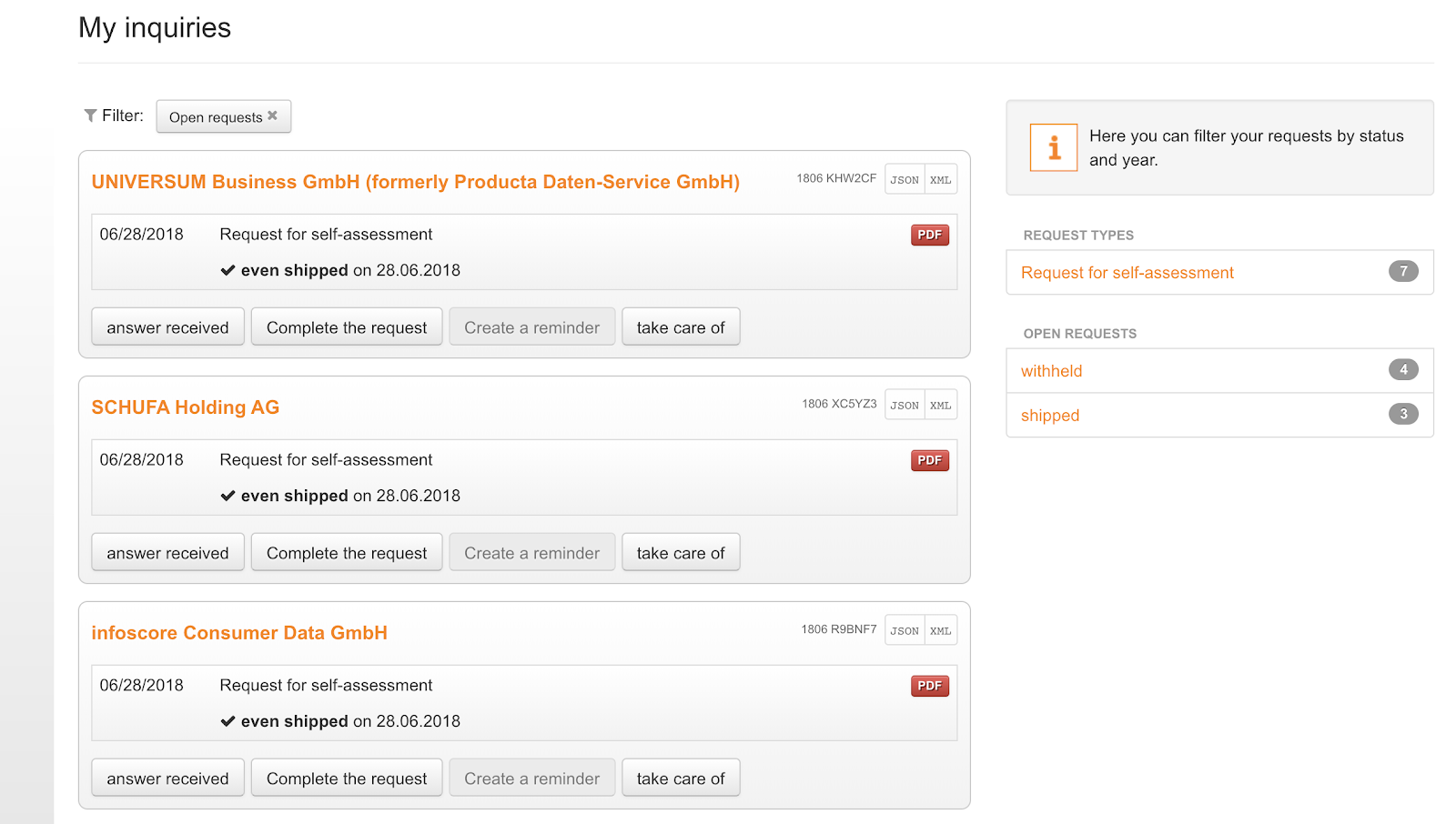Remove the Open requests filter tag
The width and height of the screenshot is (1456, 824).
coord(272,116)
